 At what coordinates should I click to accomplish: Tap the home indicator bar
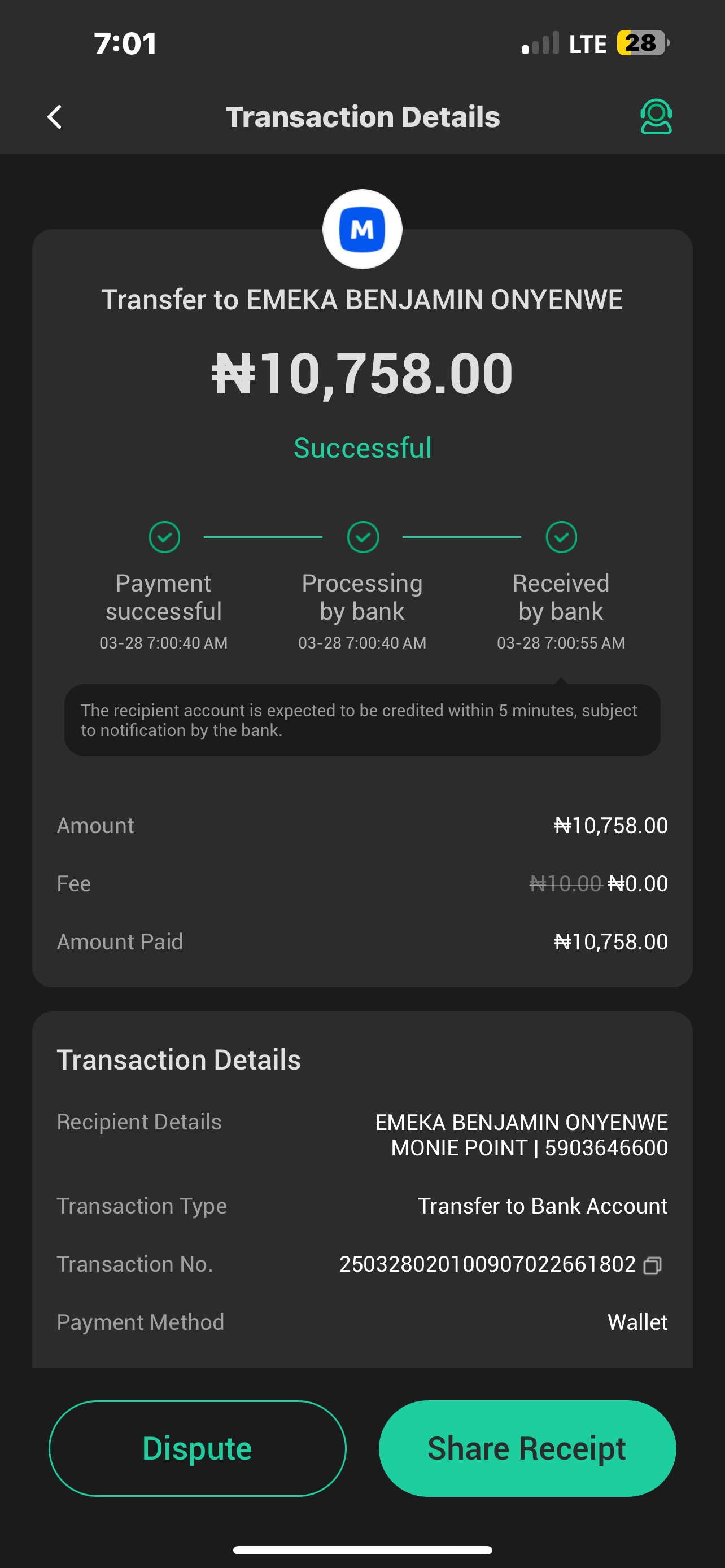[x=362, y=1550]
